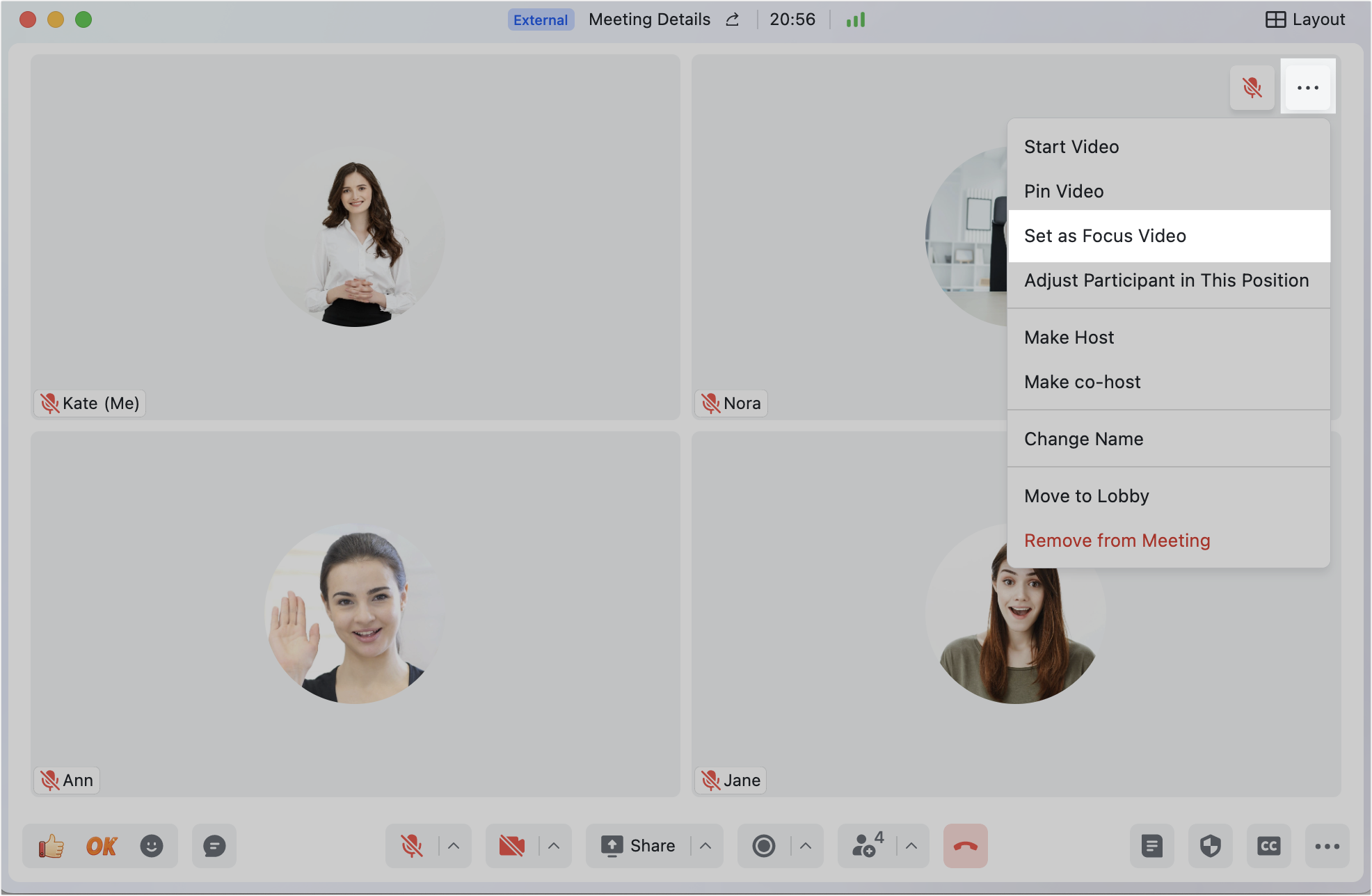The width and height of the screenshot is (1372, 896).
Task: Expand Share options arrow
Action: [705, 846]
